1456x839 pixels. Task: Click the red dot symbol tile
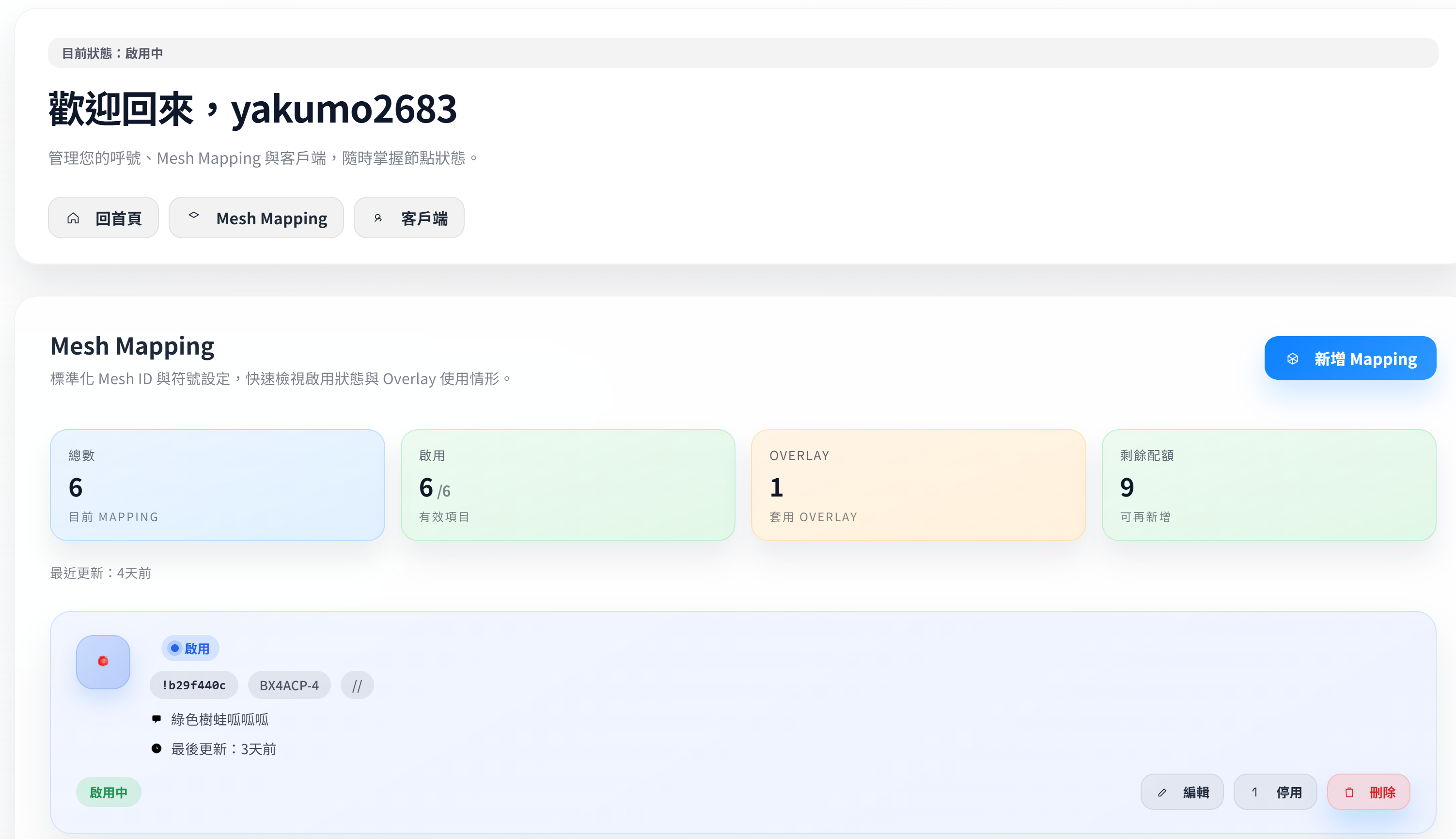[103, 662]
